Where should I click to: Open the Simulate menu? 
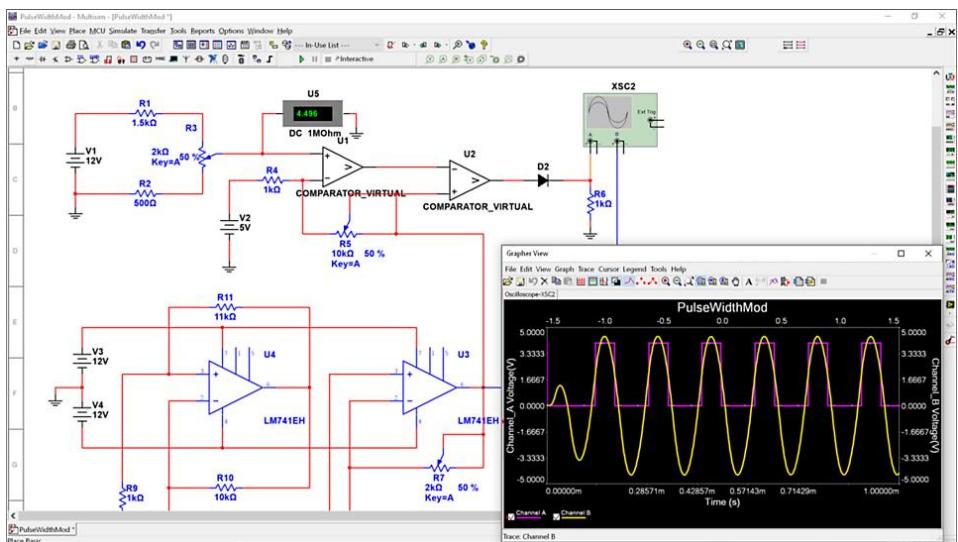(122, 32)
